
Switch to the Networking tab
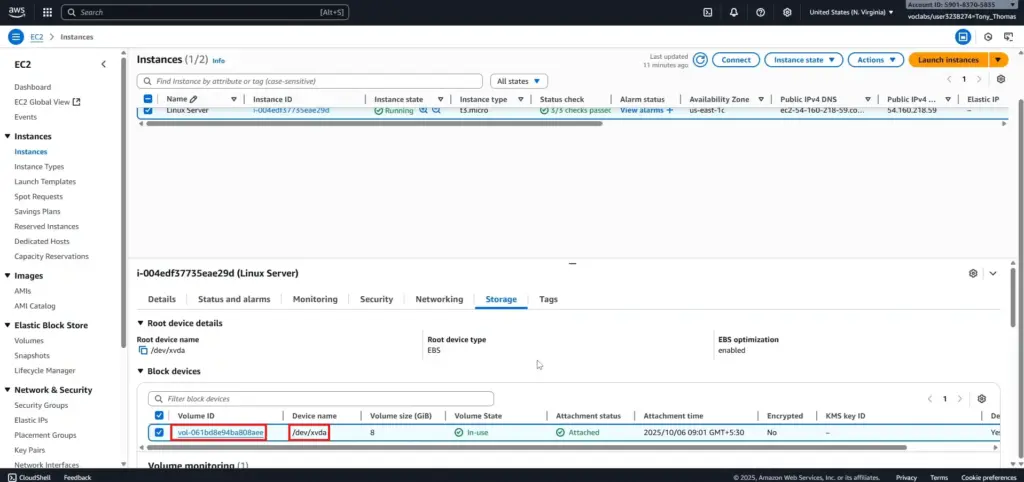click(439, 299)
